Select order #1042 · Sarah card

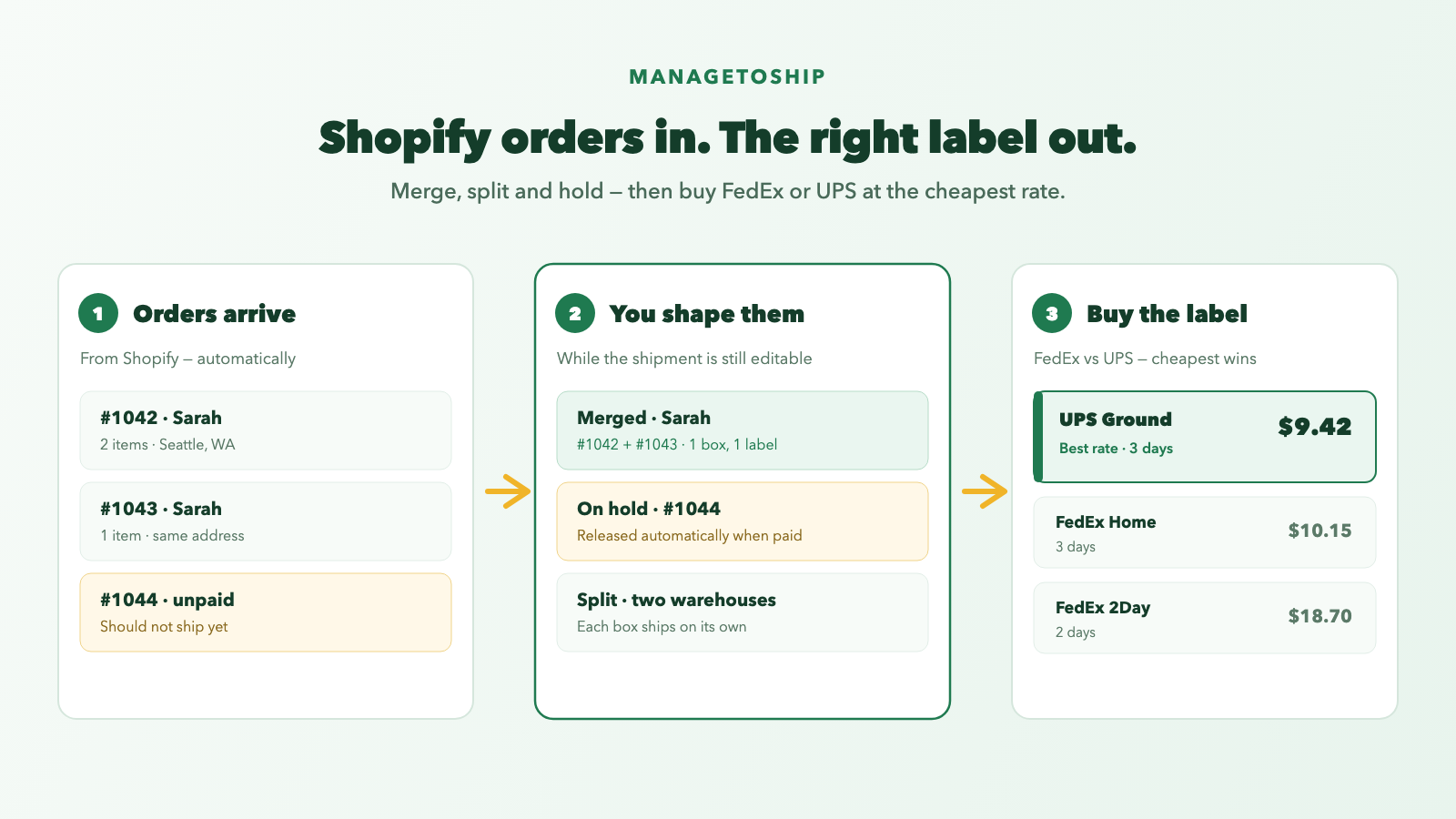[266, 430]
